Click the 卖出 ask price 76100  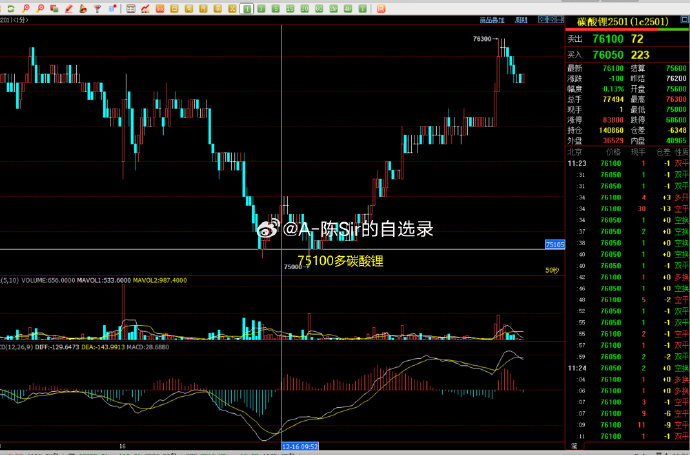(608, 38)
